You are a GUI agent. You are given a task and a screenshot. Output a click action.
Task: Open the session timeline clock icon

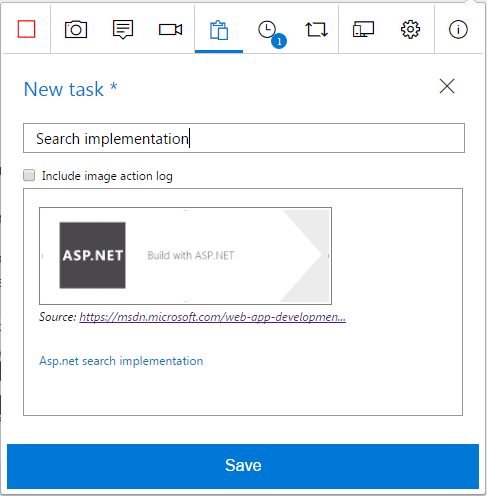pyautogui.click(x=267, y=29)
